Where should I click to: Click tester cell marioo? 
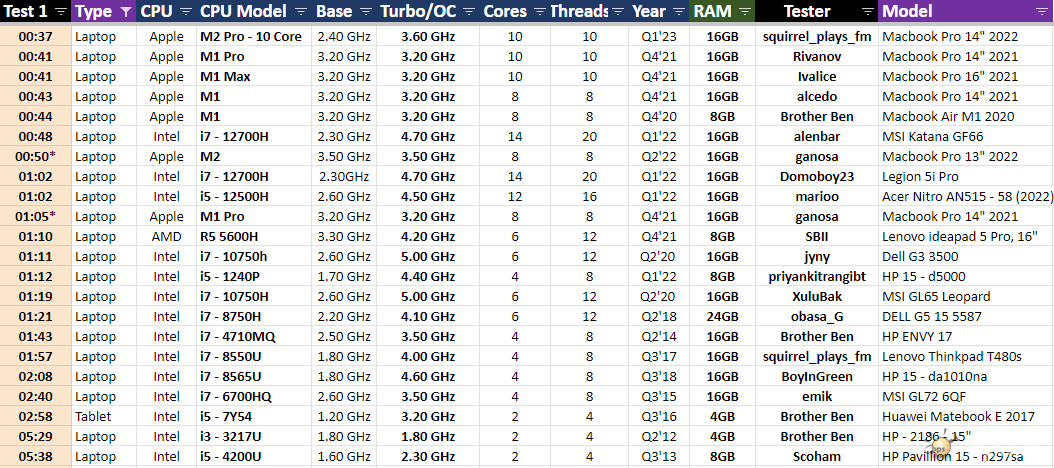[x=817, y=197]
